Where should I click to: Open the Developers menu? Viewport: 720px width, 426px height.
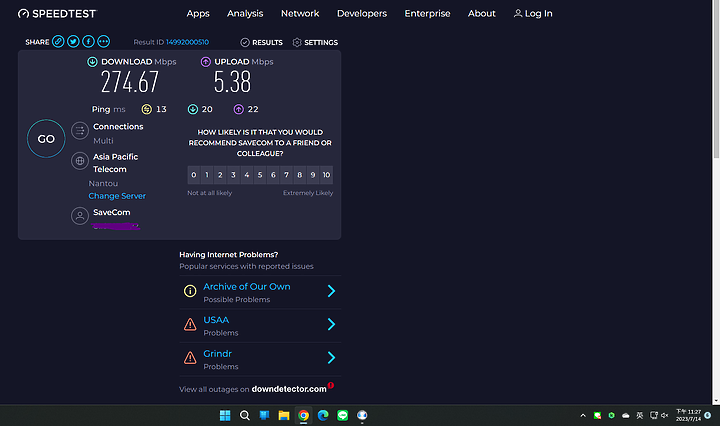(362, 14)
